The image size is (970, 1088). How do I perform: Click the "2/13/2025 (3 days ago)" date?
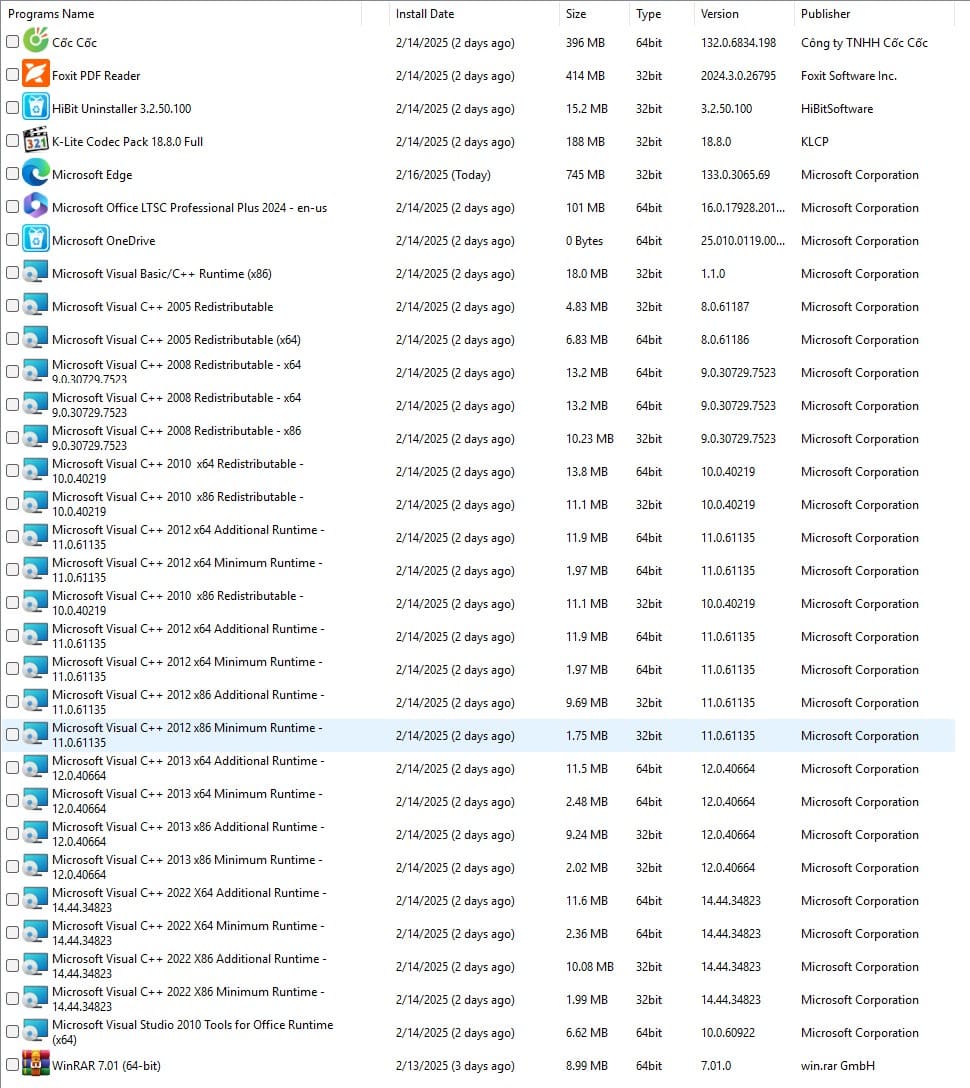tap(455, 1066)
